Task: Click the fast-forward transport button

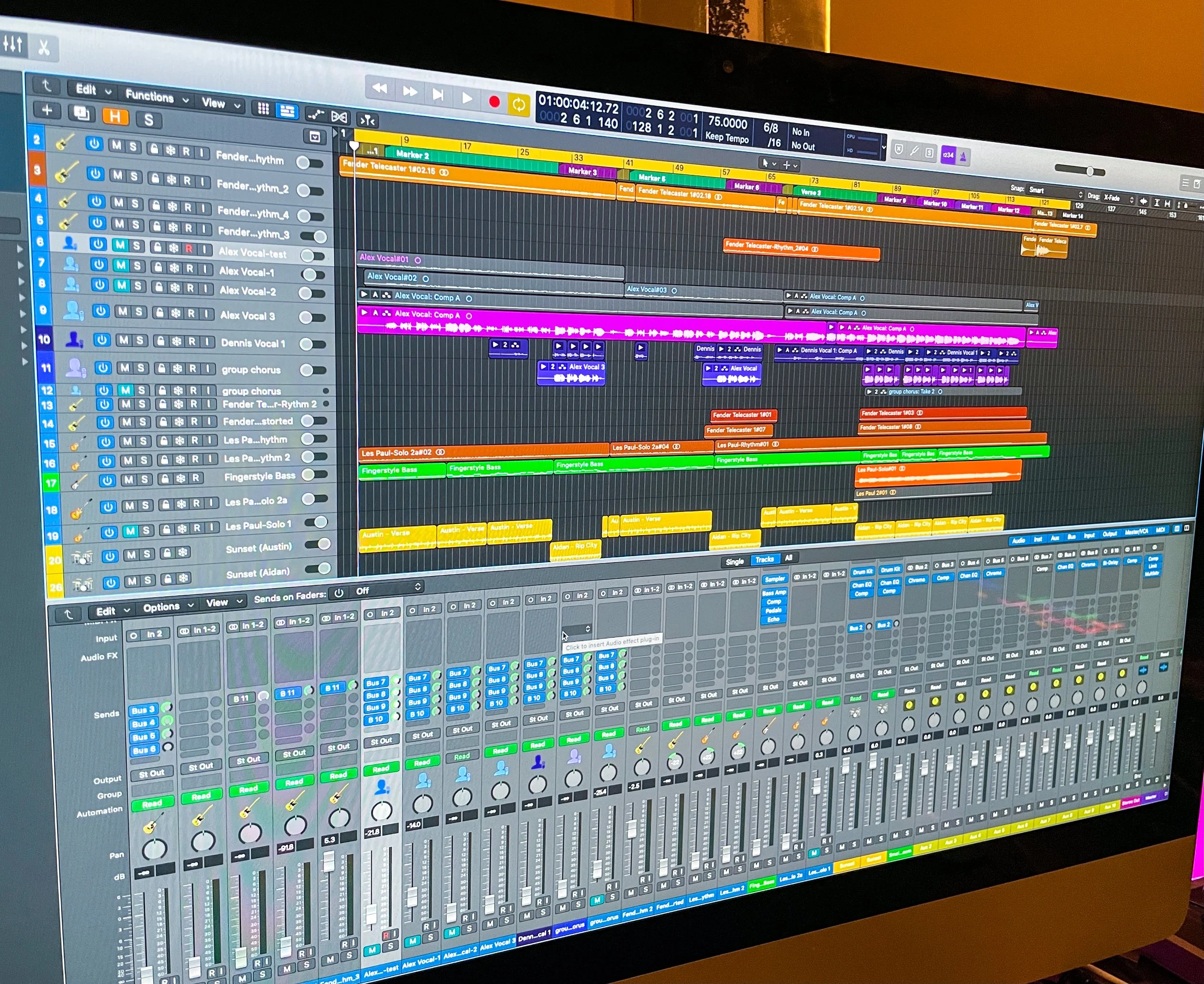Action: 410,91
